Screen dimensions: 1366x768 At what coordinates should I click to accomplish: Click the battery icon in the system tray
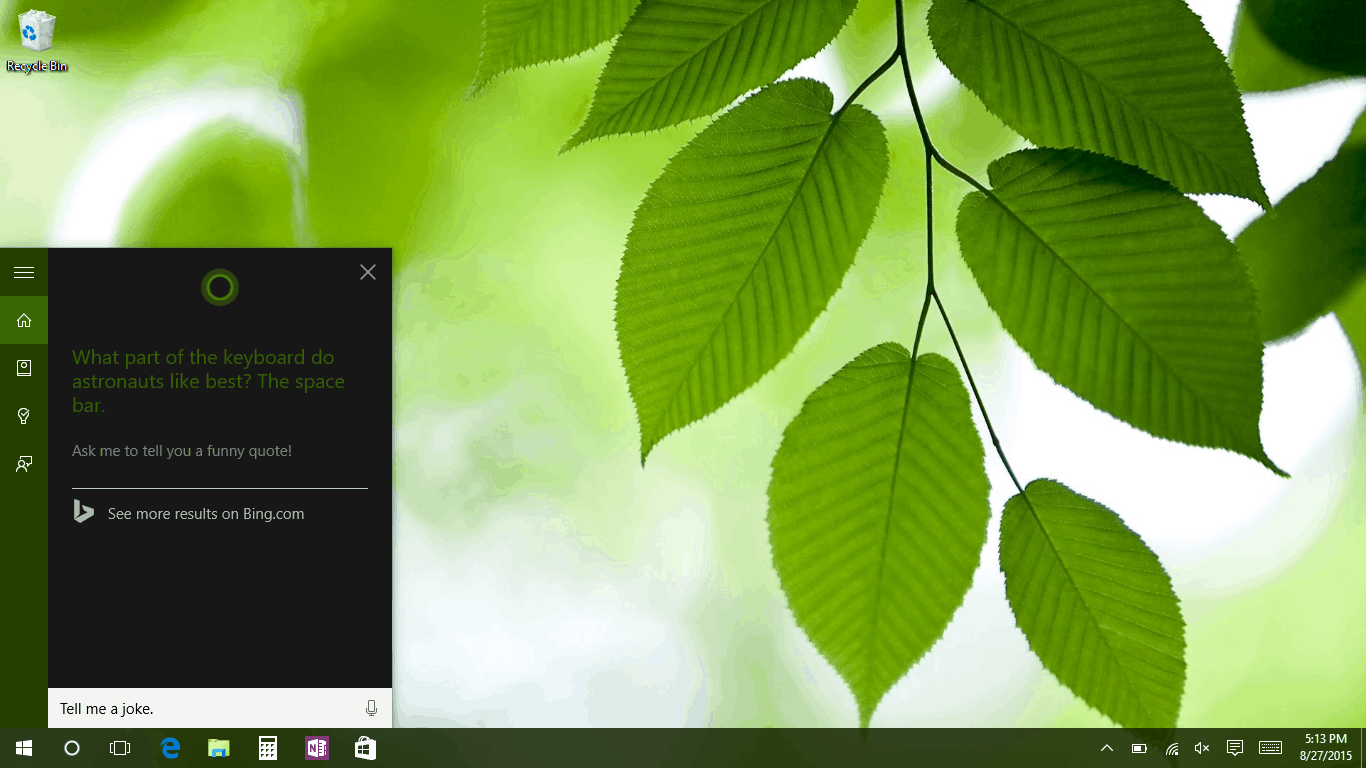pos(1139,747)
